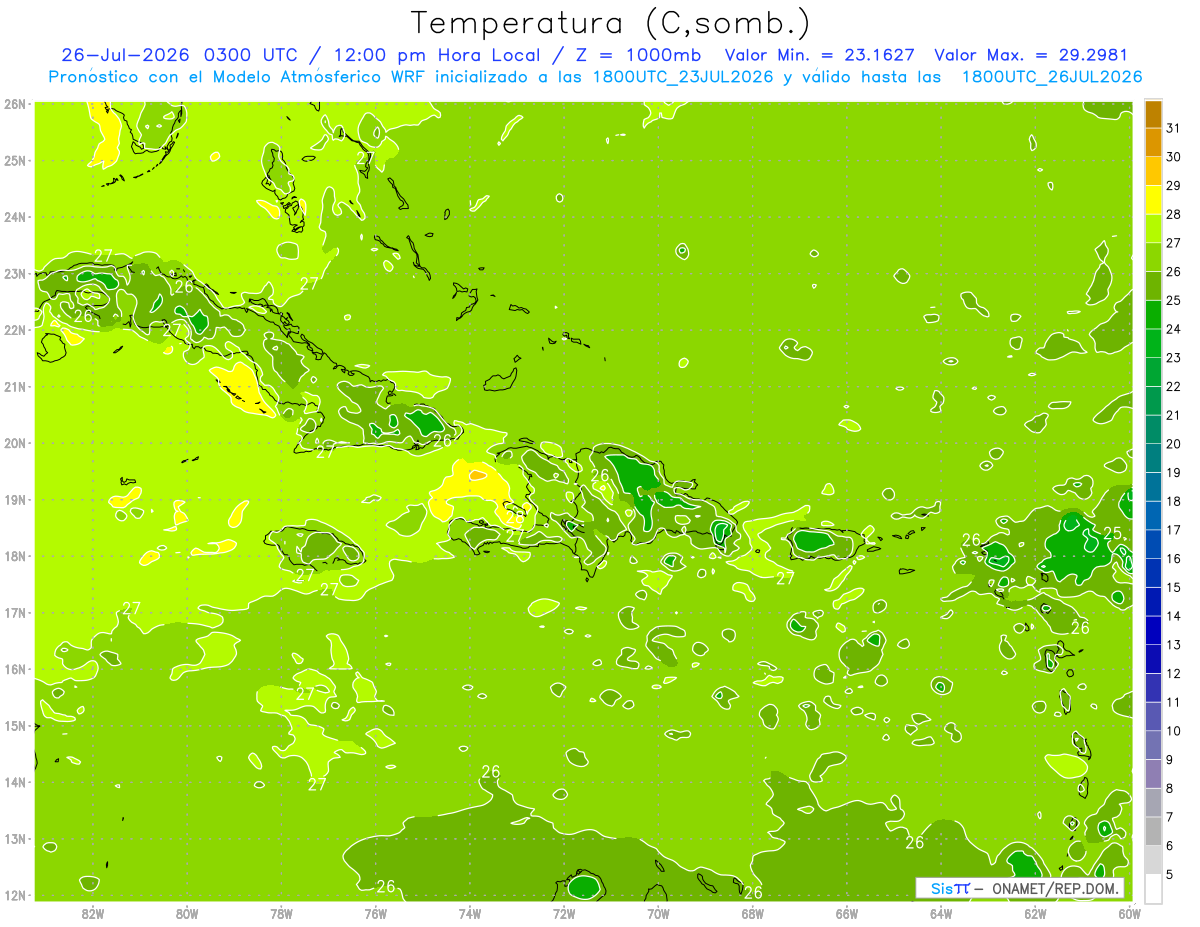Click the 'SisTT – ONAMET/REP.DOM.' credit box

point(1020,888)
